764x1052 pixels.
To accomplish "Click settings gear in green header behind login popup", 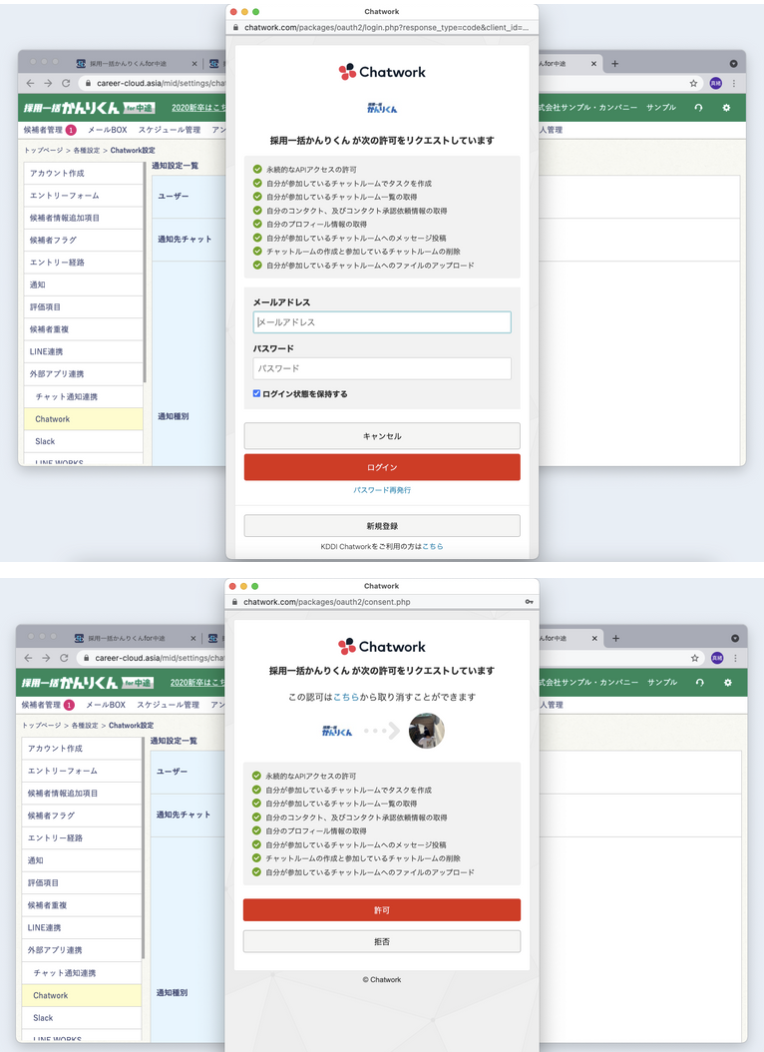I will pyautogui.click(x=726, y=107).
